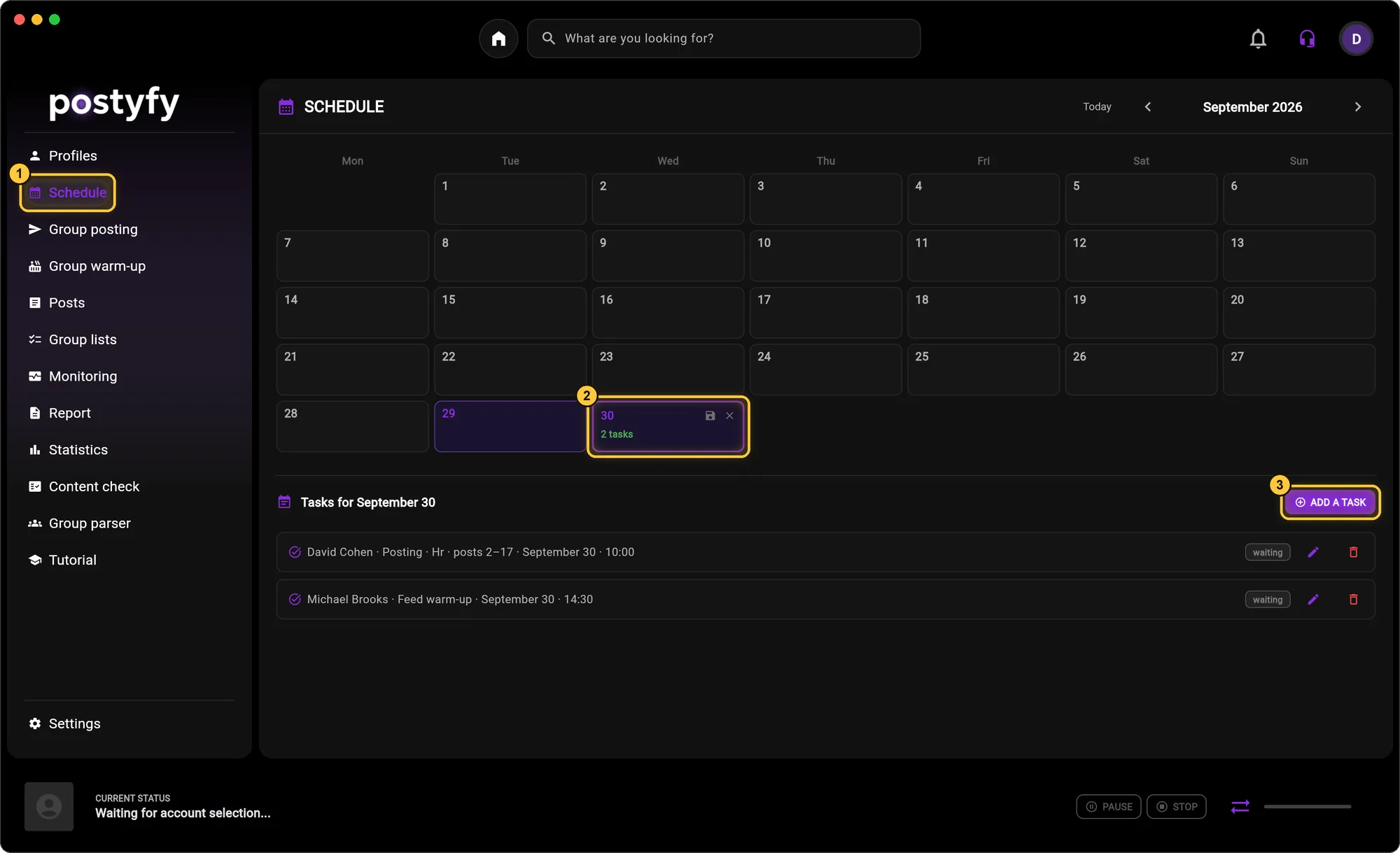1400x853 pixels.
Task: Jump to Today in the calendar
Action: point(1097,107)
